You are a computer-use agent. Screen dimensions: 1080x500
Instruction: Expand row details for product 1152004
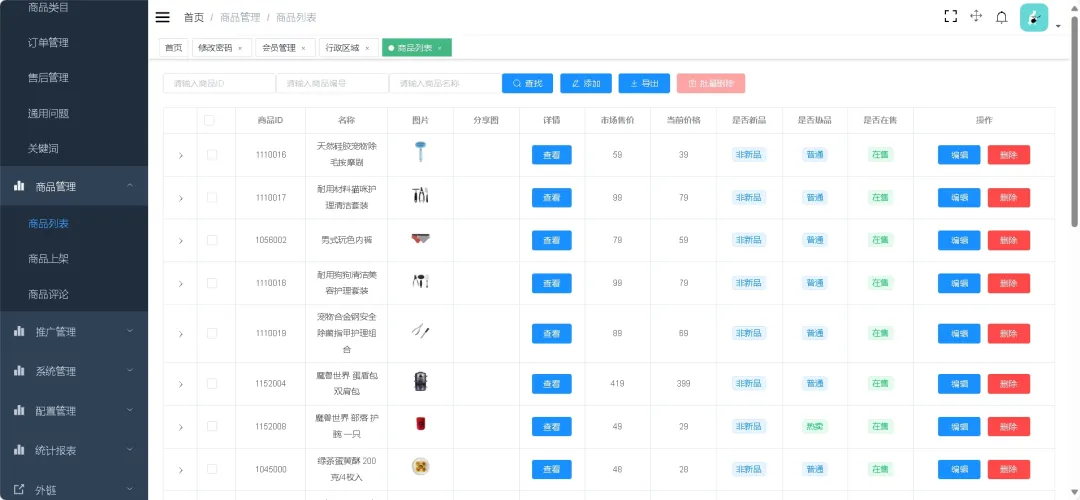coord(180,384)
